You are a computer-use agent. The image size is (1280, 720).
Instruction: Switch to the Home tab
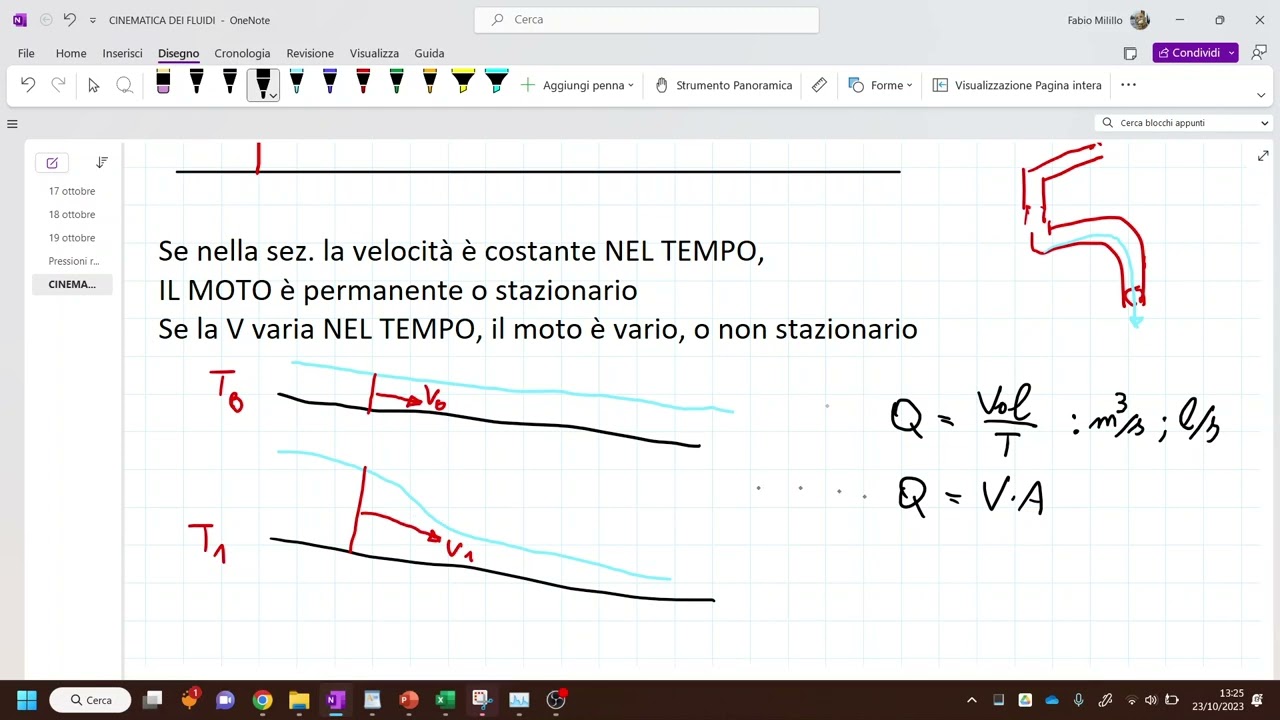coord(71,53)
